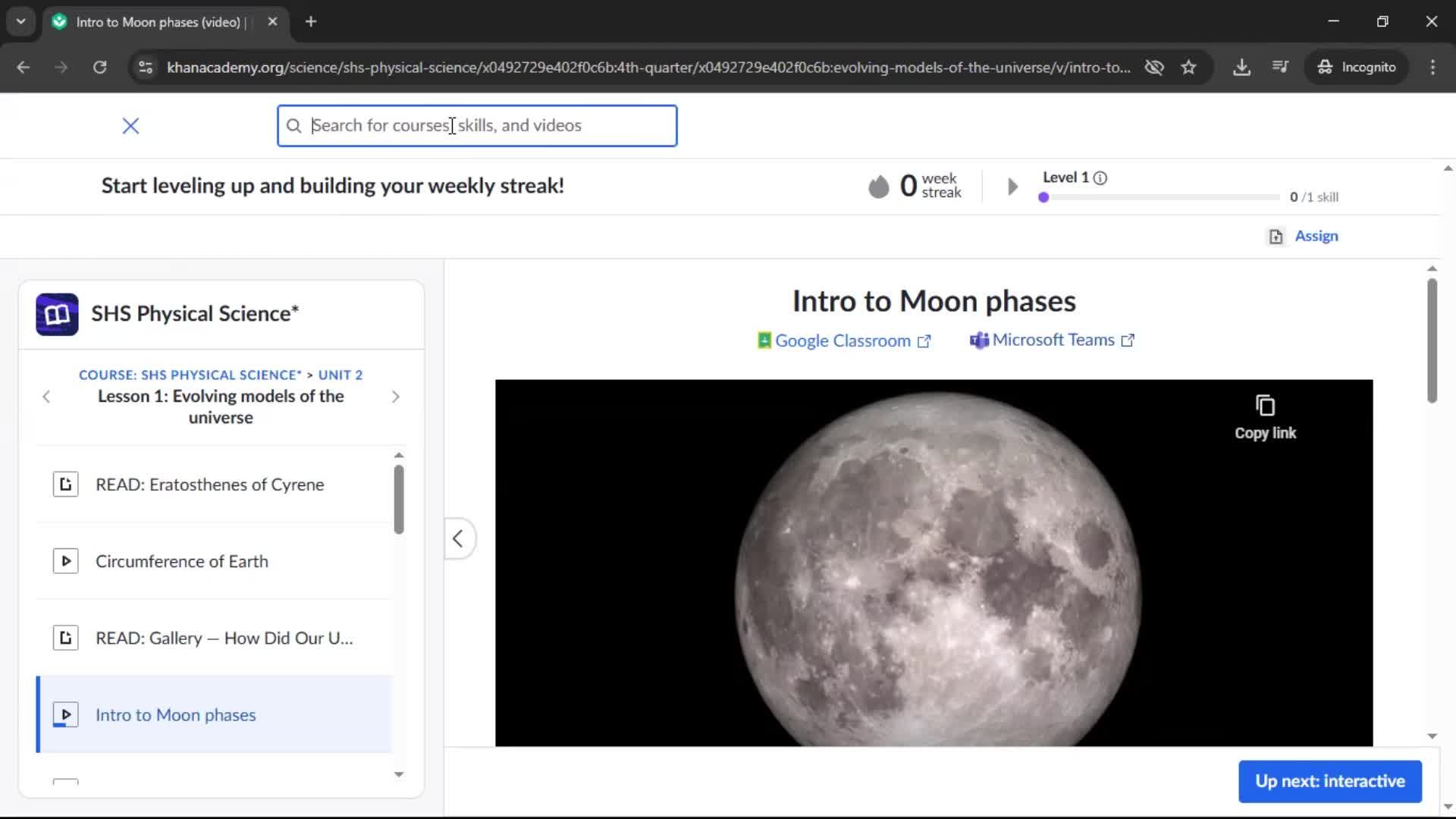Click the khanacademy.org address bar URL

(x=648, y=67)
